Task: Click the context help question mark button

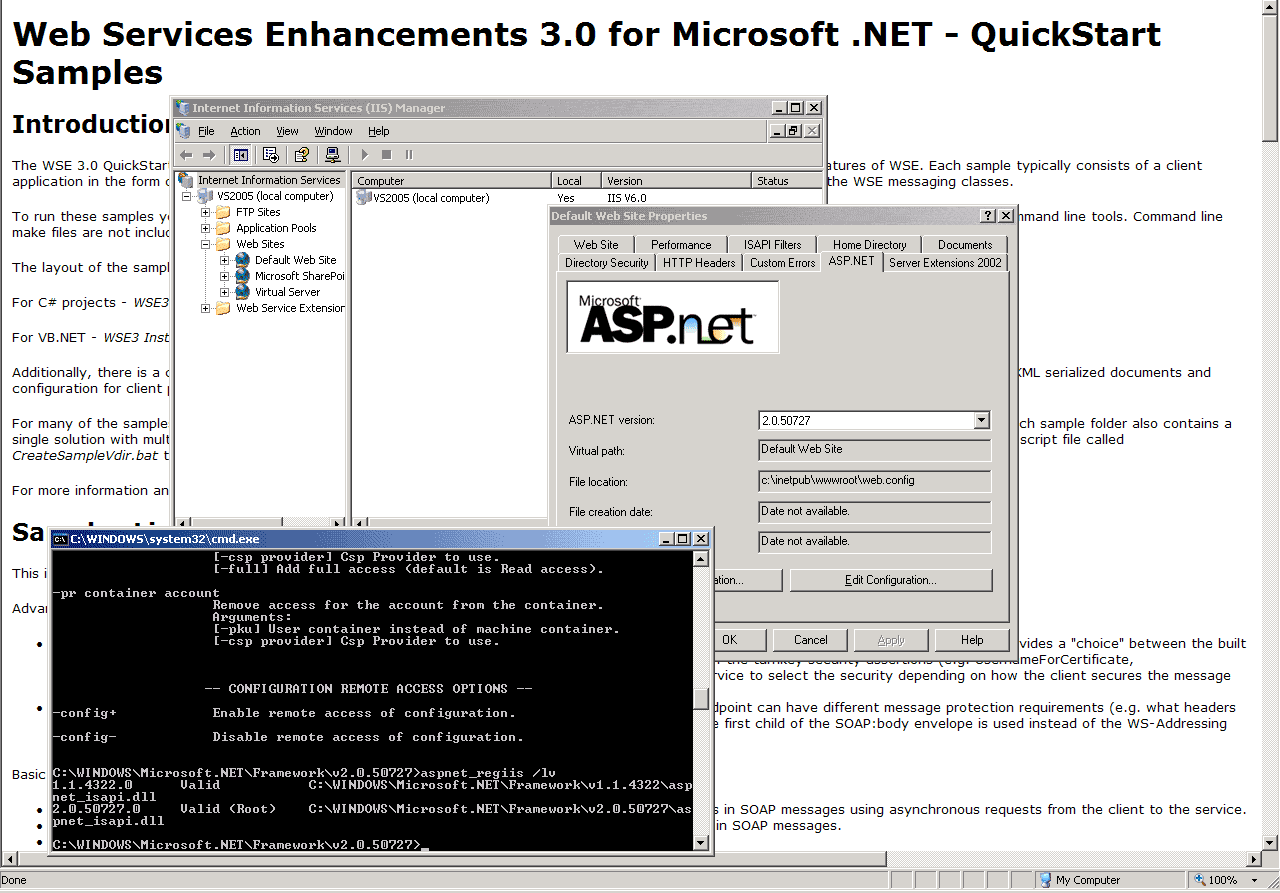Action: point(988,216)
